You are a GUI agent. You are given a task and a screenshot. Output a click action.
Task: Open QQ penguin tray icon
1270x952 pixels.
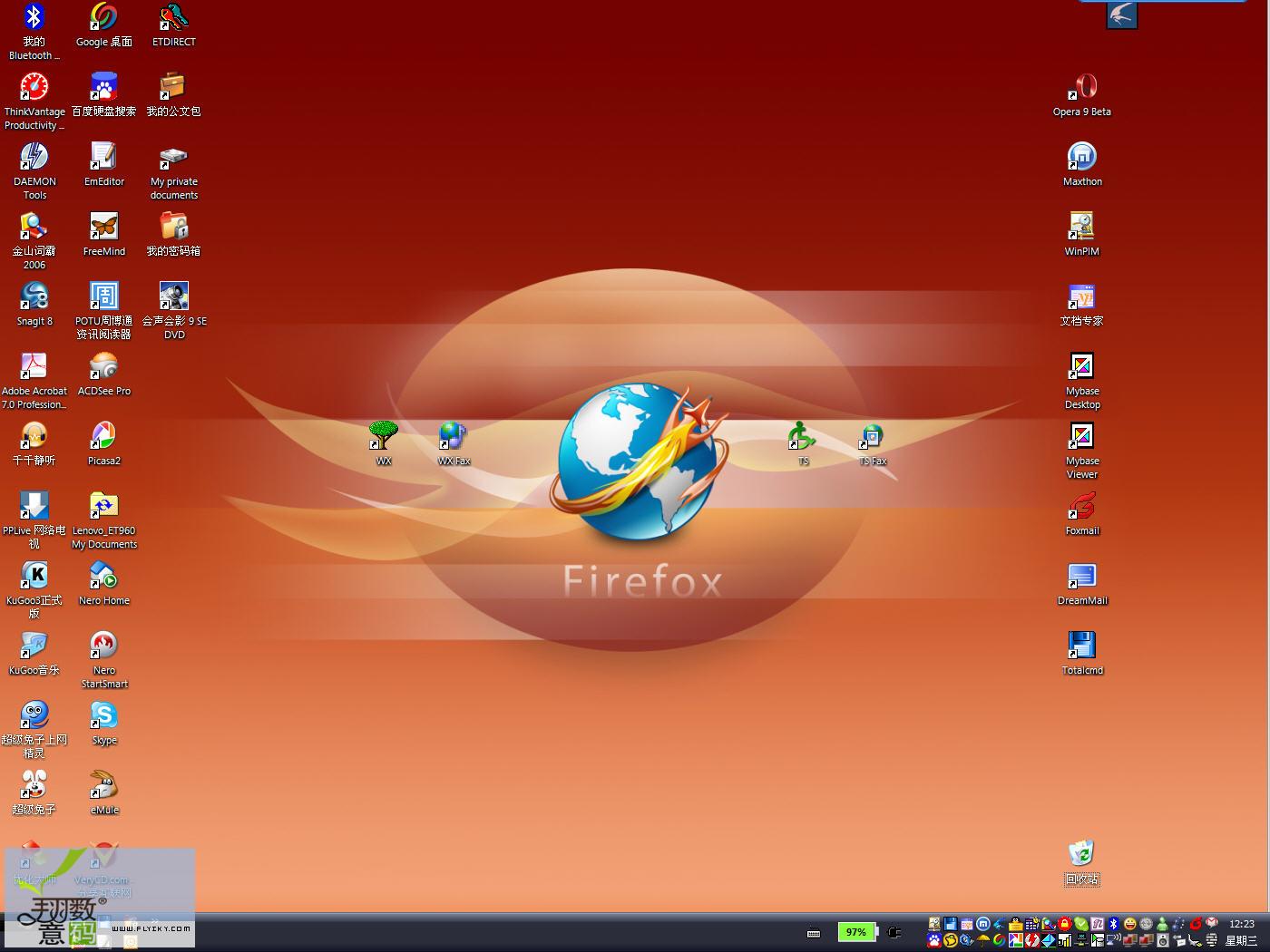pyautogui.click(x=1016, y=924)
